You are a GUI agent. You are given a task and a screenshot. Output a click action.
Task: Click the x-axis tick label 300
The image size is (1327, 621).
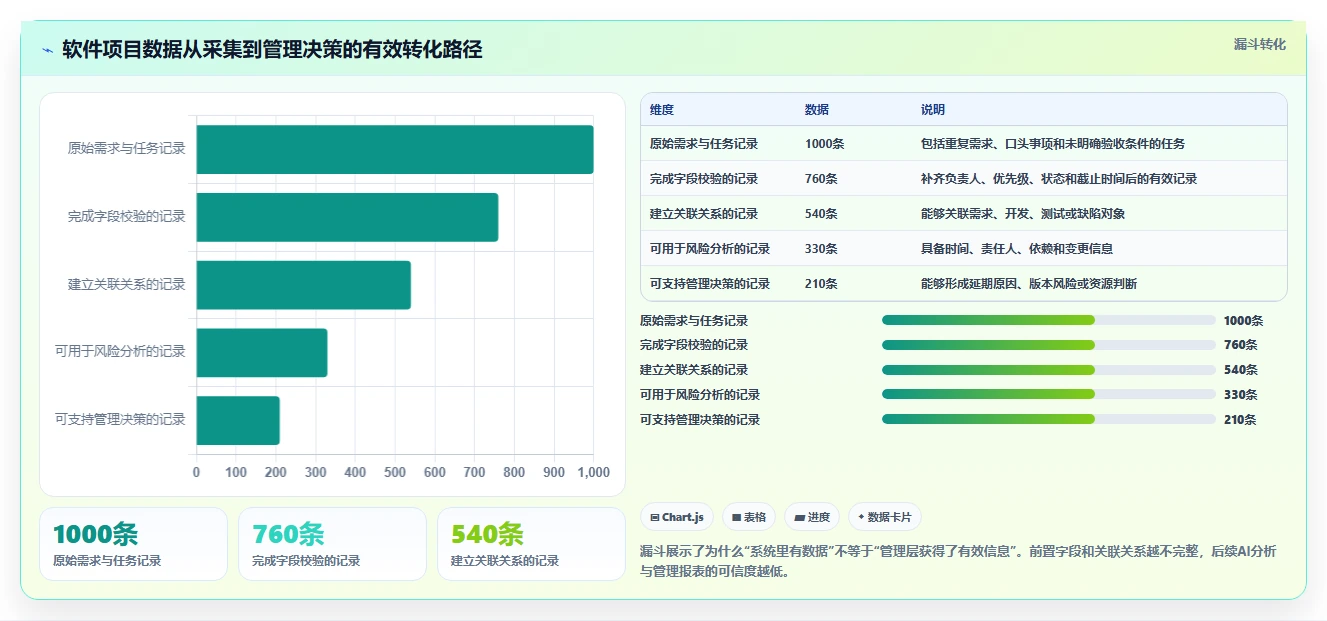[x=315, y=472]
